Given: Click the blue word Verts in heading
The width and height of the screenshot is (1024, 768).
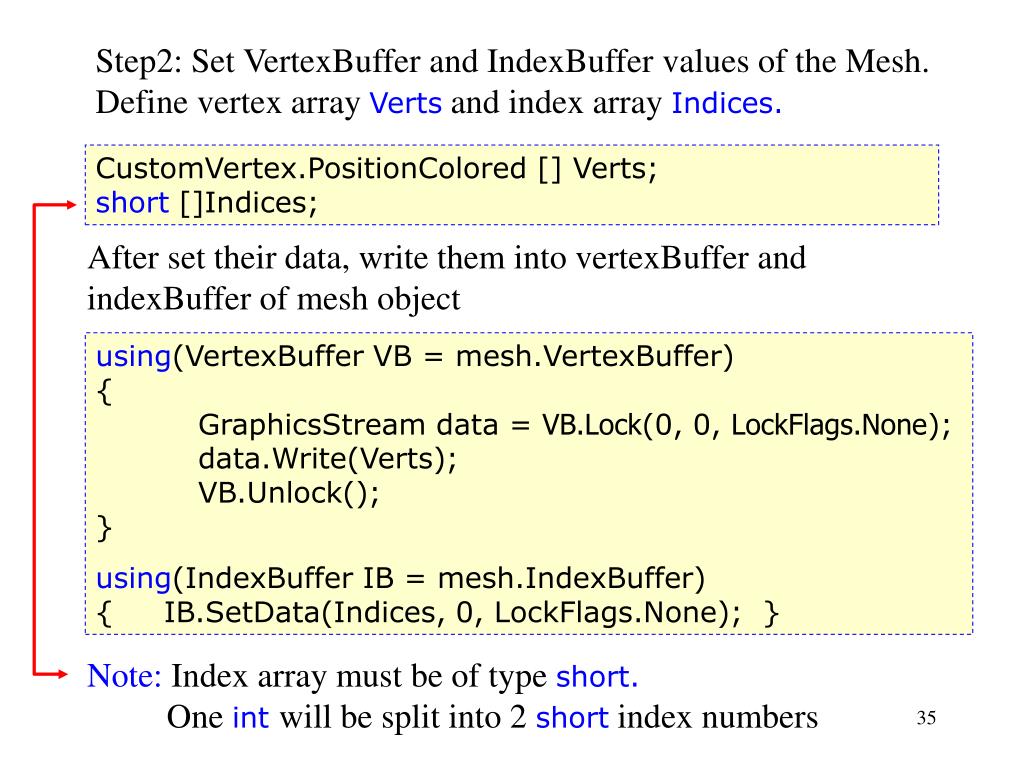Looking at the screenshot, I should [406, 103].
